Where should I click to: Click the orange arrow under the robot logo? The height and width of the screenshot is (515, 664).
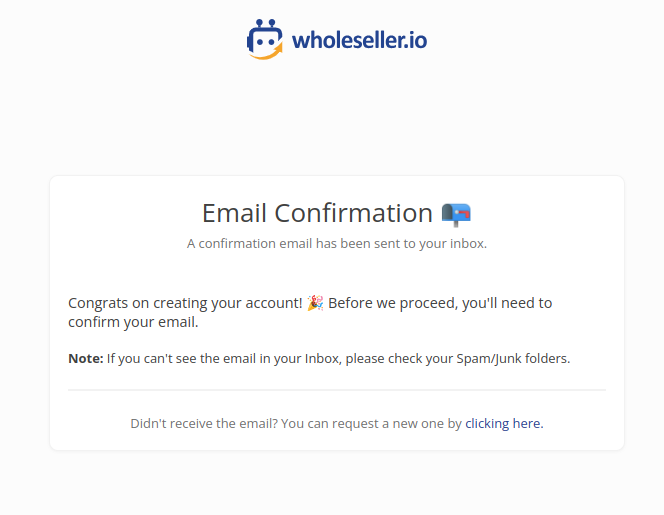pyautogui.click(x=266, y=53)
